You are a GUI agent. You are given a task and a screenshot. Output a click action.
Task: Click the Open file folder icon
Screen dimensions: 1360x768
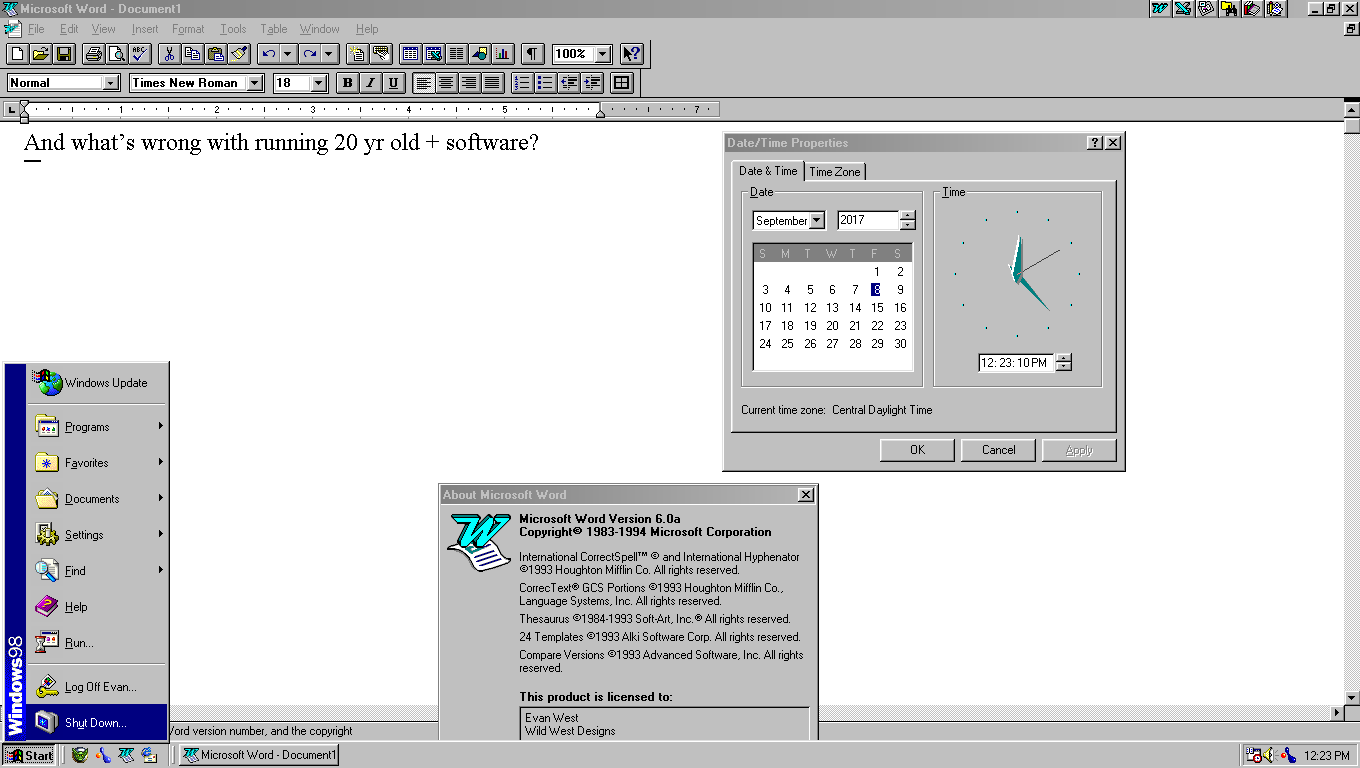[x=41, y=54]
